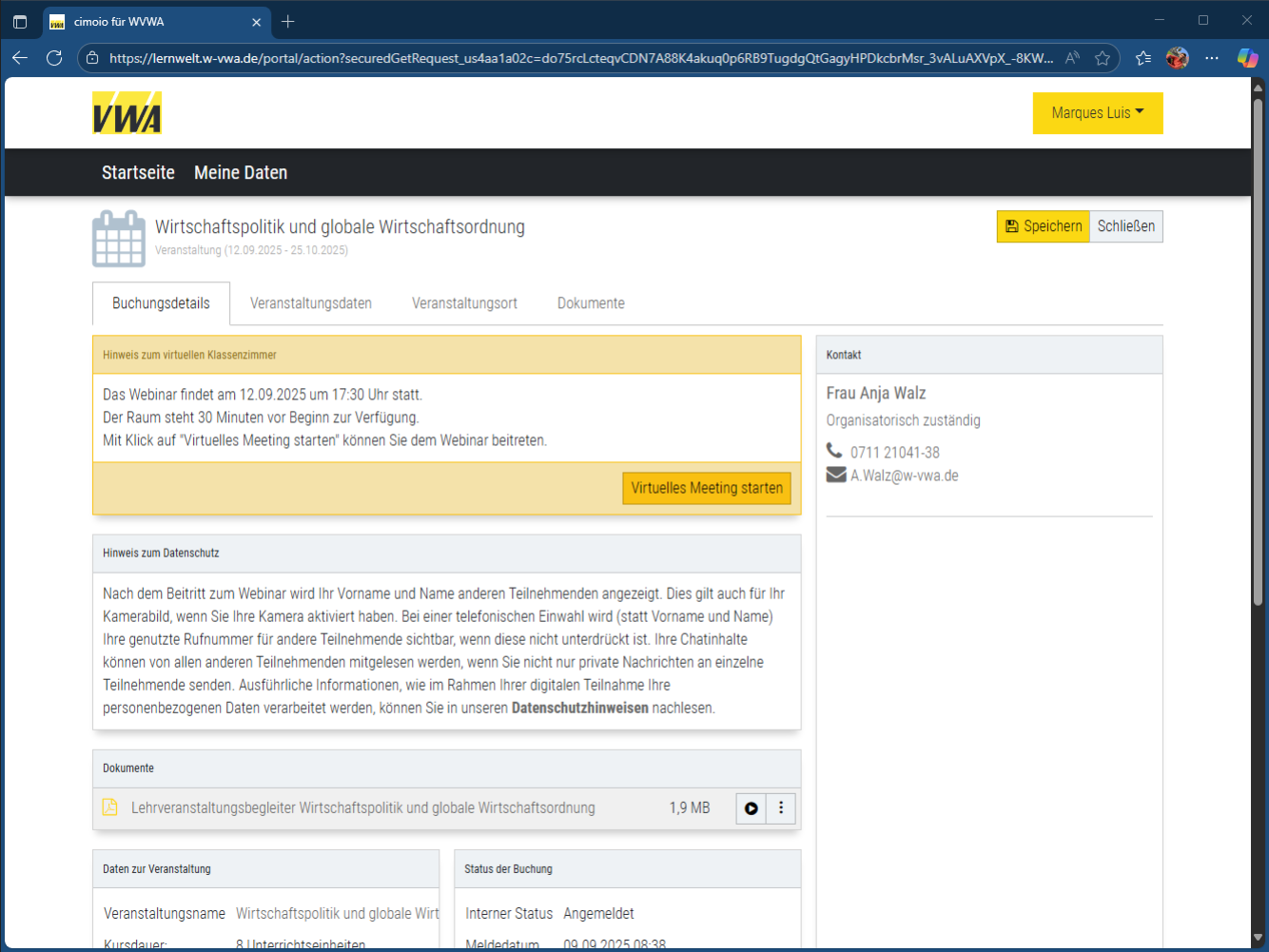Switch to the Veranstaltungsdaten tab
The height and width of the screenshot is (952, 1269).
[310, 303]
